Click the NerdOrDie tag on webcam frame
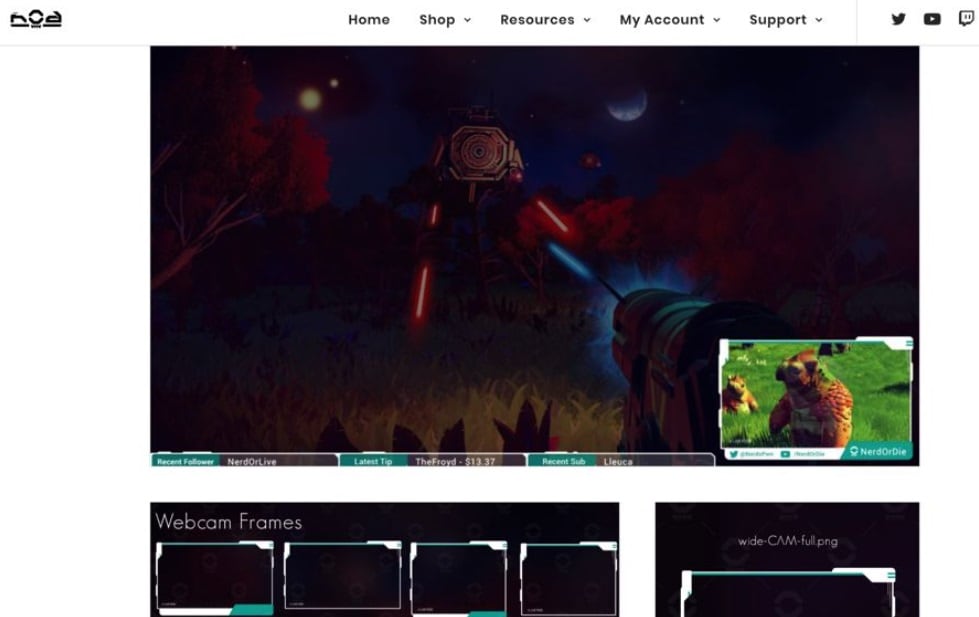 click(x=877, y=452)
